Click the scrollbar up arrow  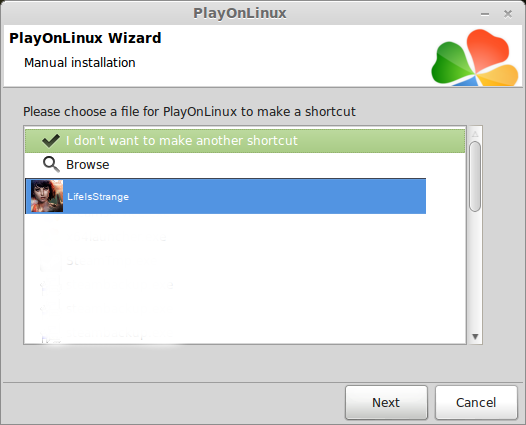(475, 134)
